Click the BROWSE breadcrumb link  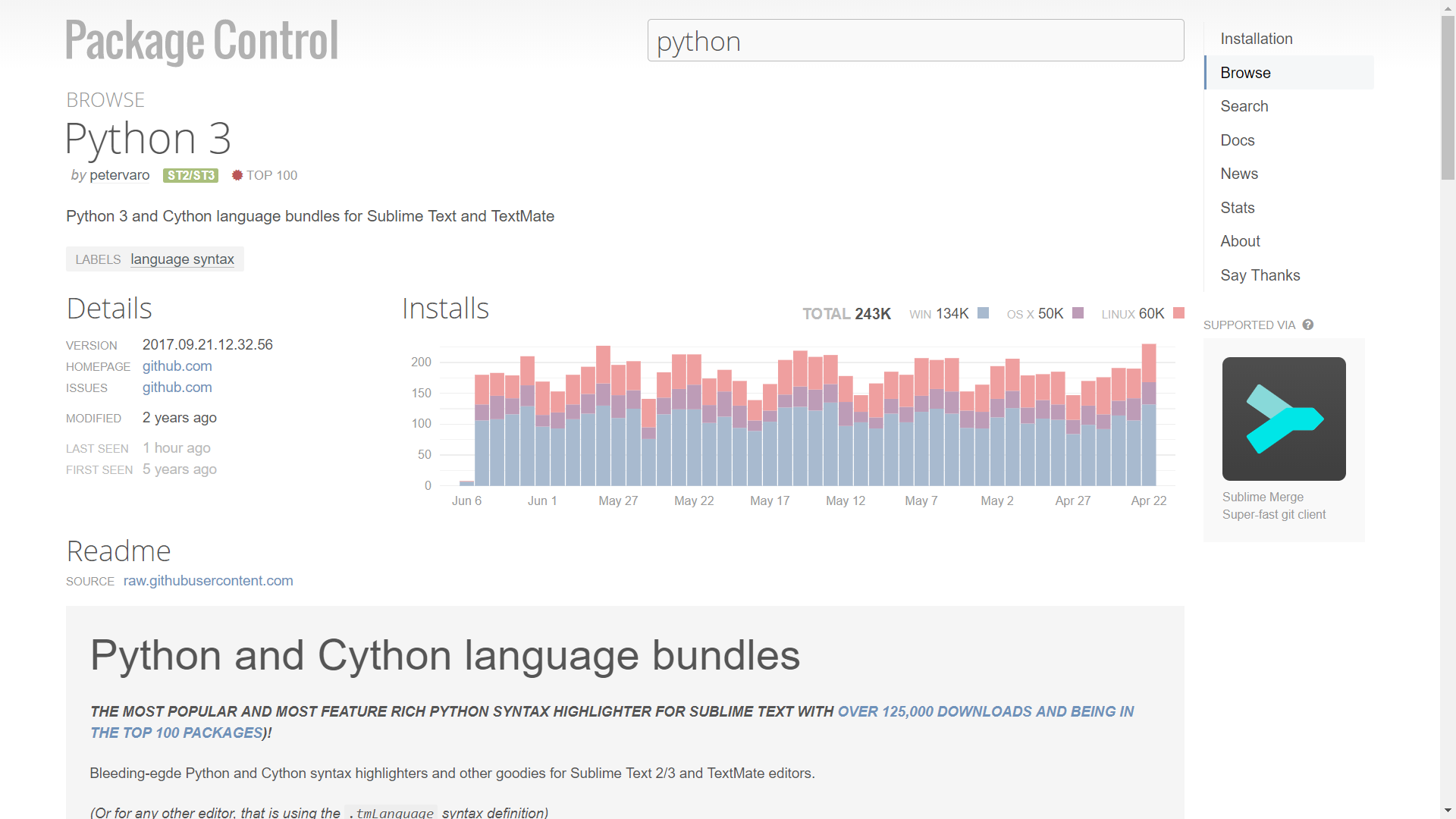pyautogui.click(x=105, y=100)
